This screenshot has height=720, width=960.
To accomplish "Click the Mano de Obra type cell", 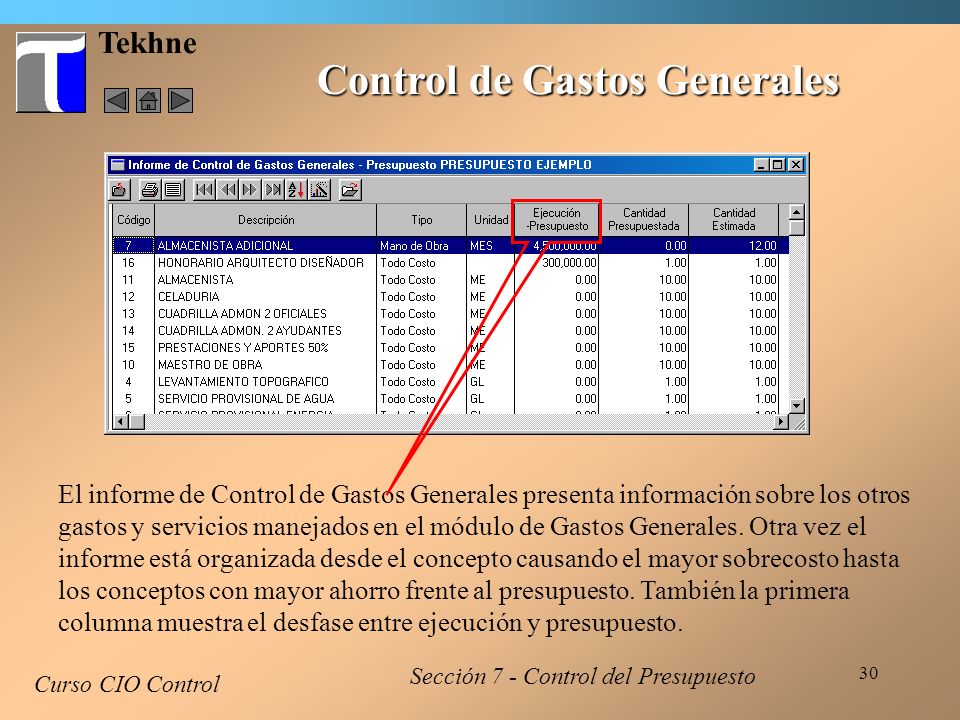I will point(421,246).
